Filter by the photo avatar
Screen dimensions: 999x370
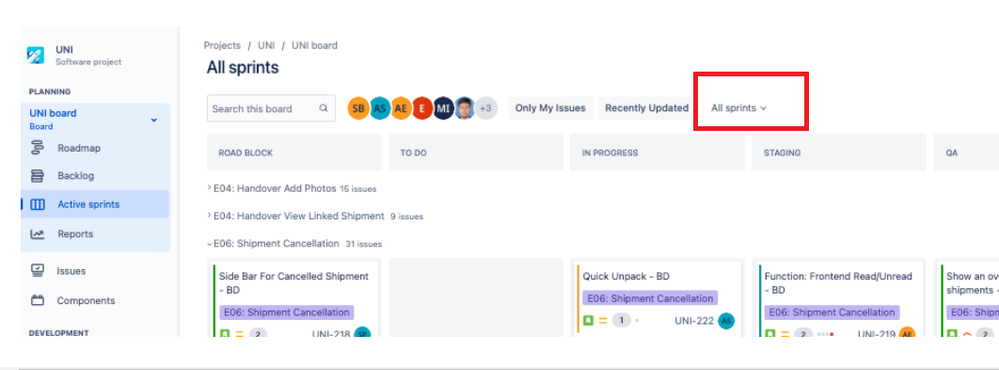coord(464,108)
